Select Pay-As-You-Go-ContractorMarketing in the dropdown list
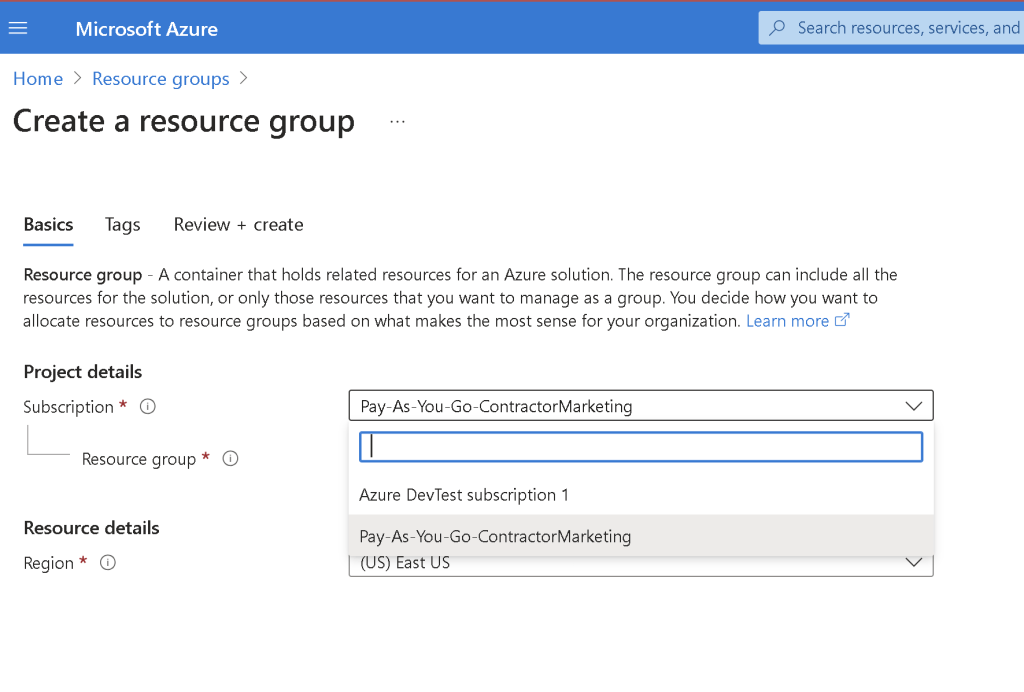 641,536
